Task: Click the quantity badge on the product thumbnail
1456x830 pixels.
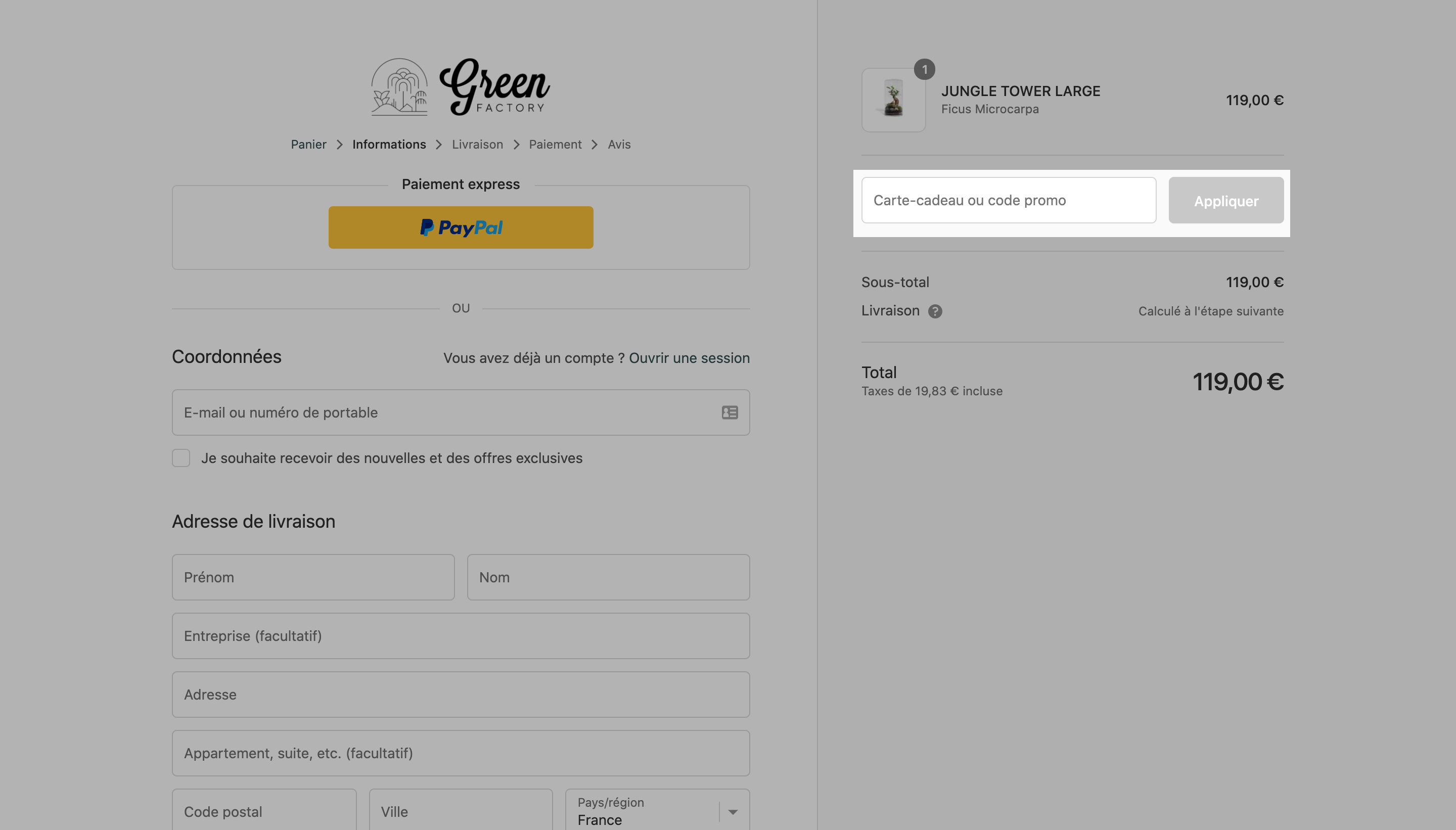Action: [x=924, y=70]
